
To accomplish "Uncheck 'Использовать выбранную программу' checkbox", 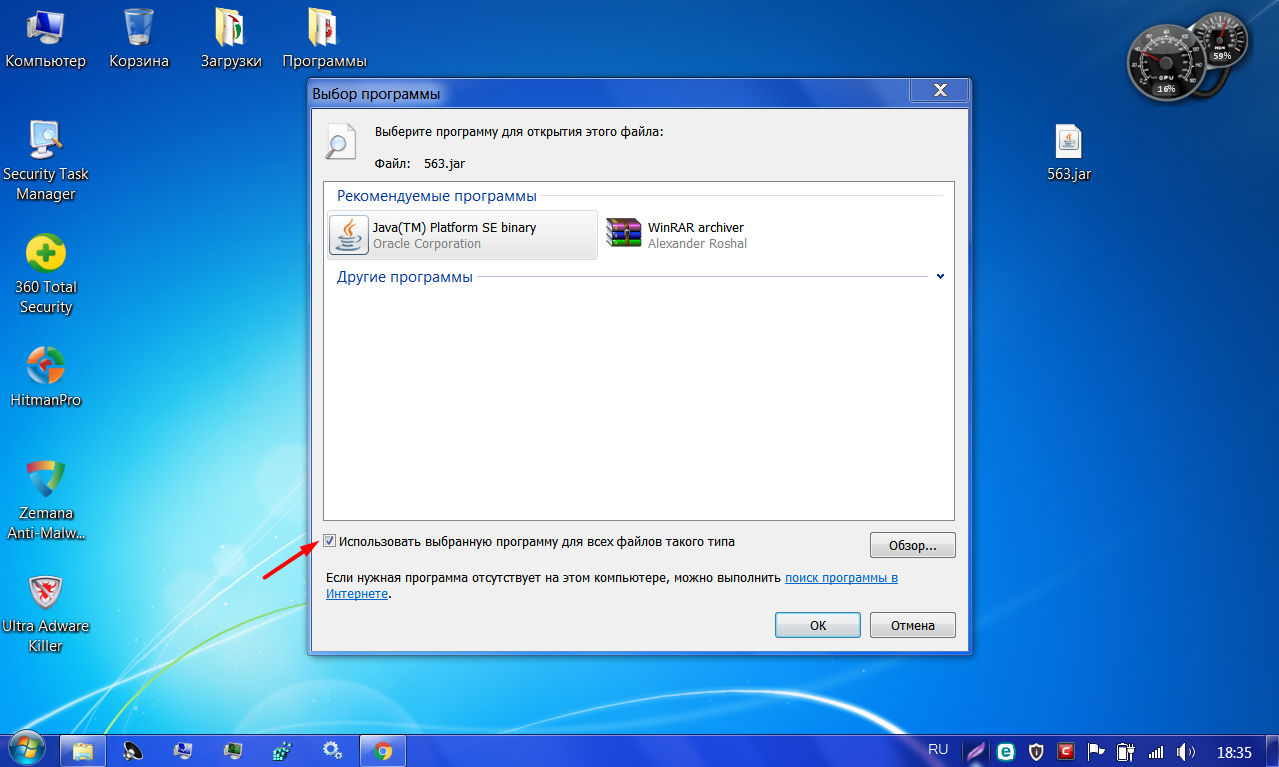I will click(329, 542).
